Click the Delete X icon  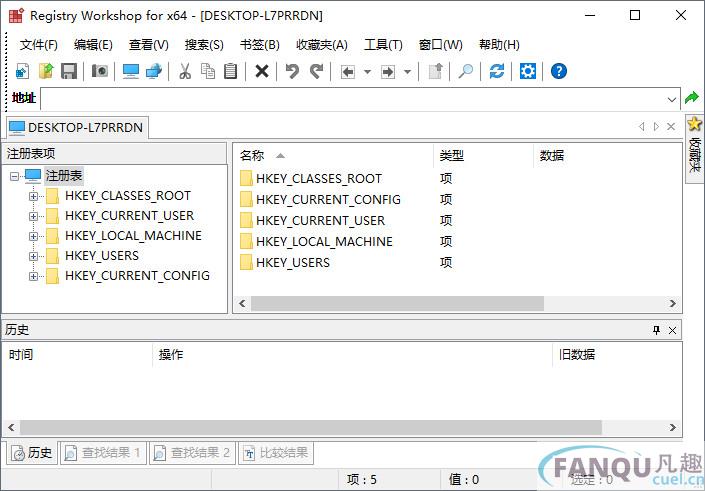[x=262, y=71]
